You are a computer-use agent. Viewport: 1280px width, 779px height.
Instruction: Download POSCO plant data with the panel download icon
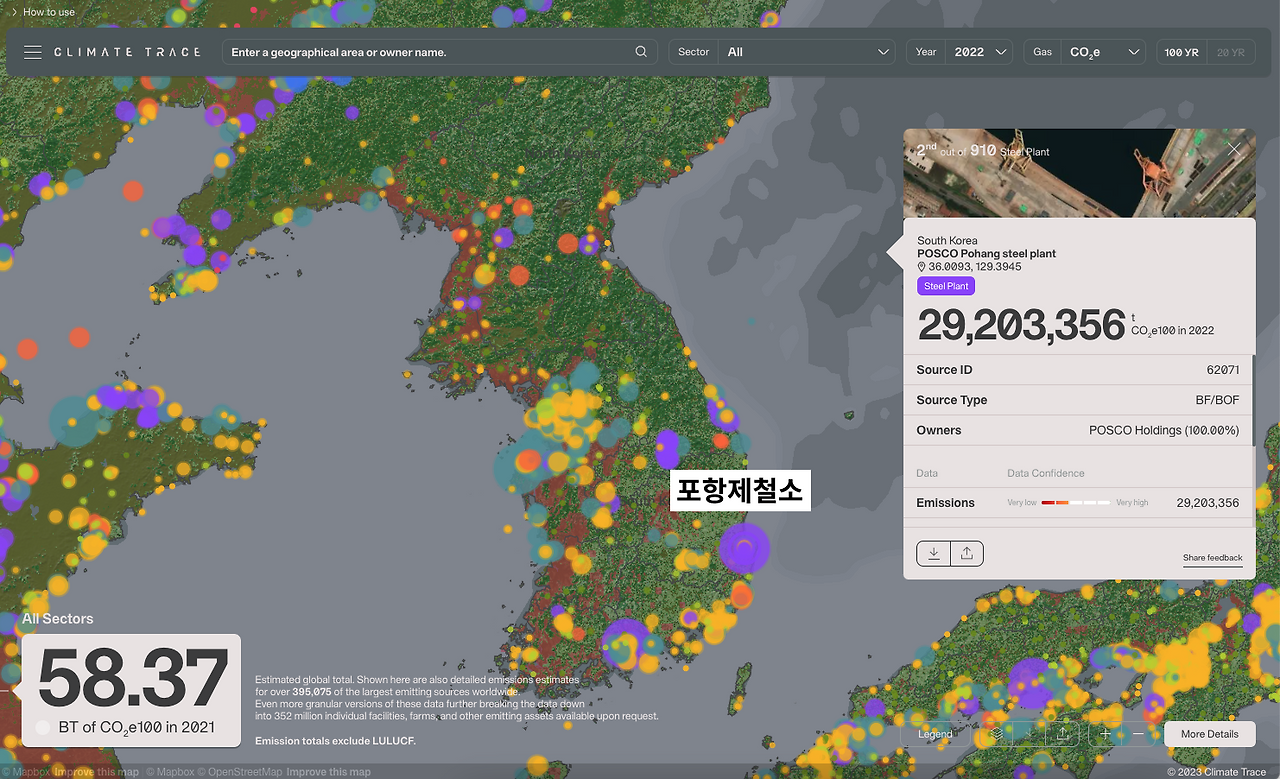tap(933, 552)
